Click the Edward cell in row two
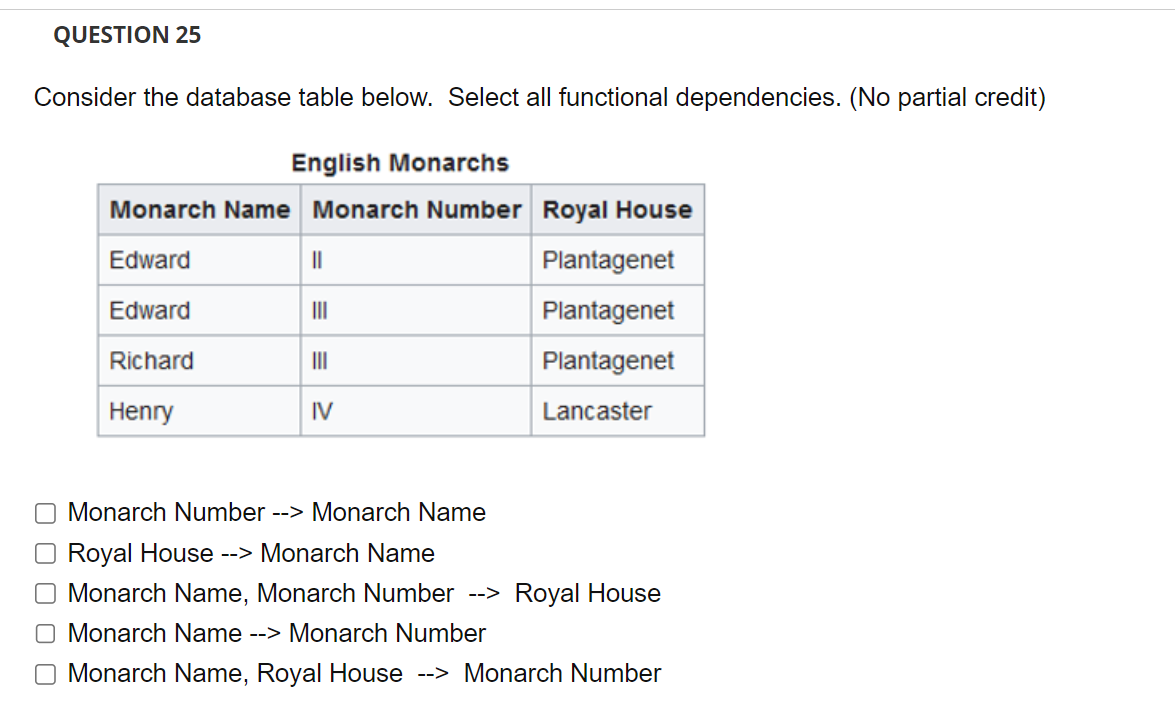The width and height of the screenshot is (1175, 727). pos(150,310)
